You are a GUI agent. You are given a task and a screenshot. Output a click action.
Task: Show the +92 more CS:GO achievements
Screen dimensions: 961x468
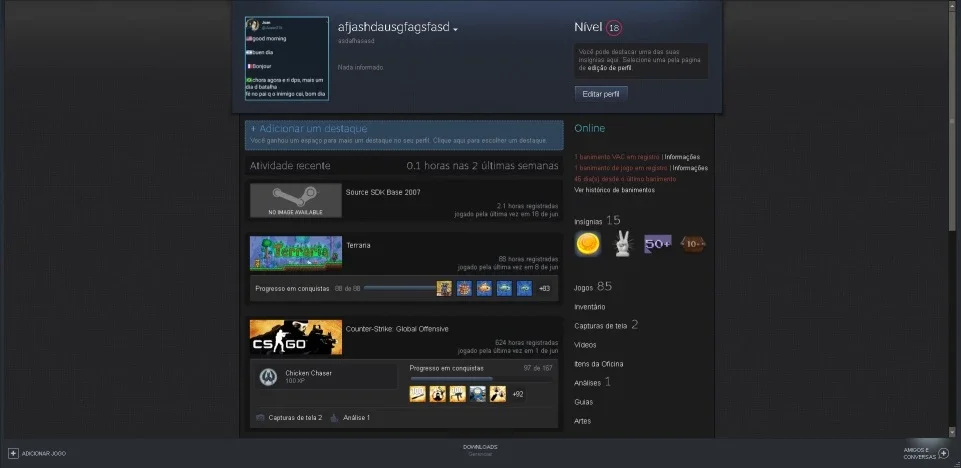click(x=518, y=394)
